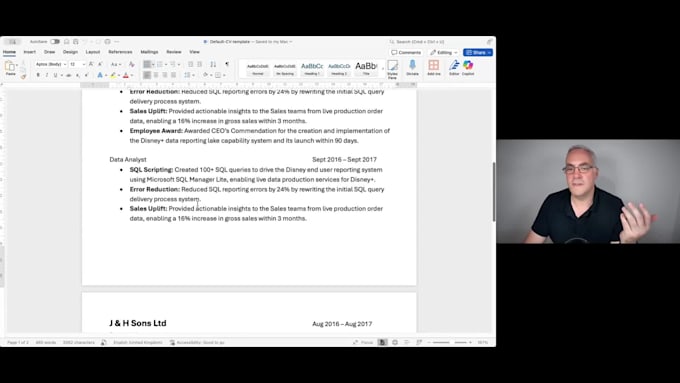
Task: Align text left
Action: coord(147,75)
